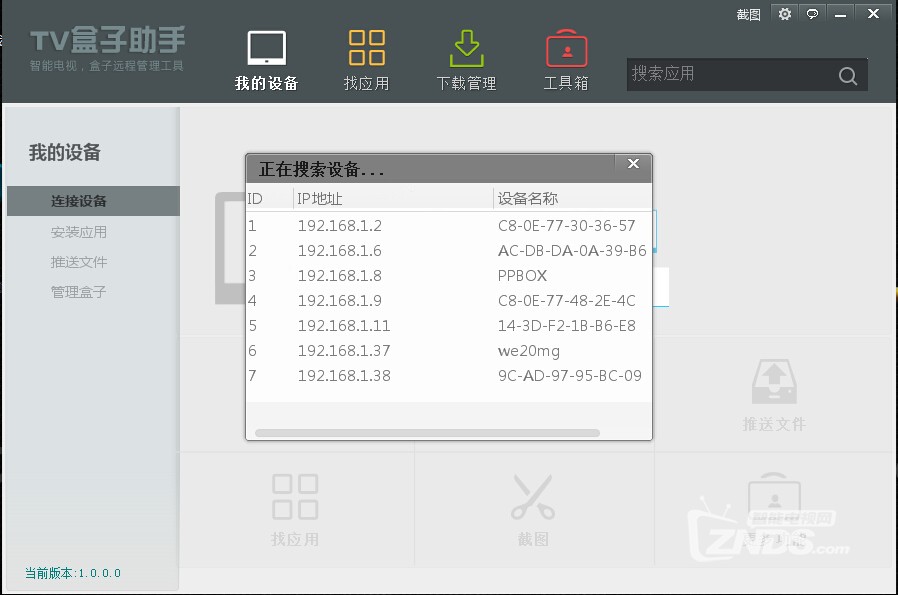Close the 正在搜索设备 dialog

pos(633,164)
